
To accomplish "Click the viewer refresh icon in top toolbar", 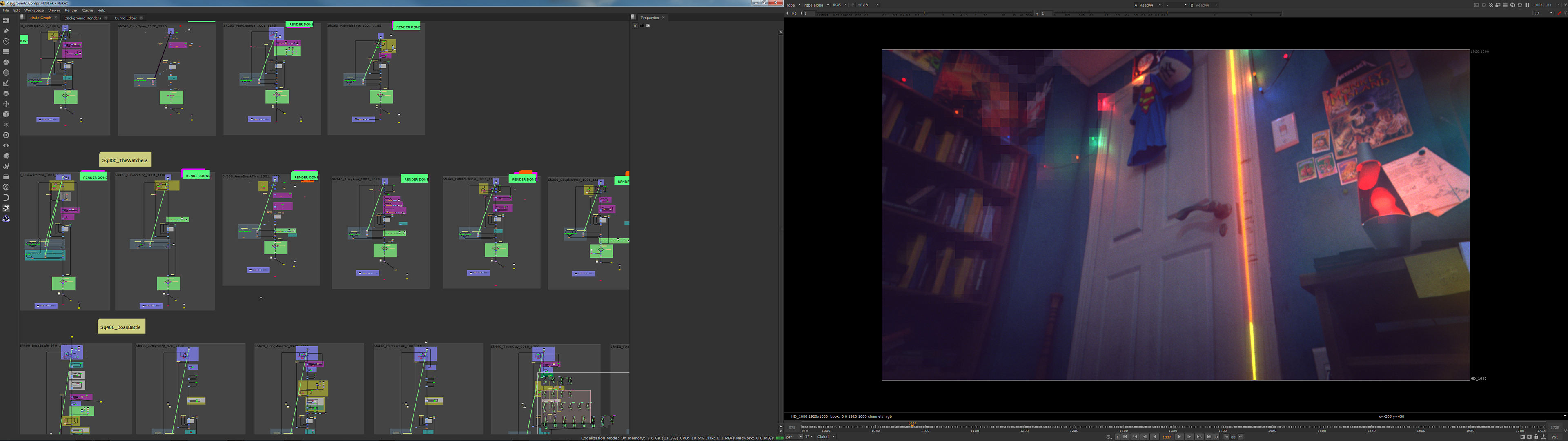I will [x=1512, y=5].
